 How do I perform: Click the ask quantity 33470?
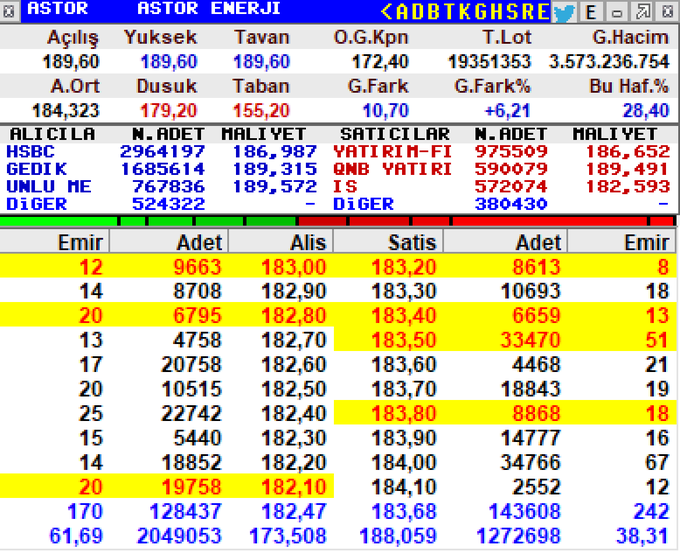530,340
